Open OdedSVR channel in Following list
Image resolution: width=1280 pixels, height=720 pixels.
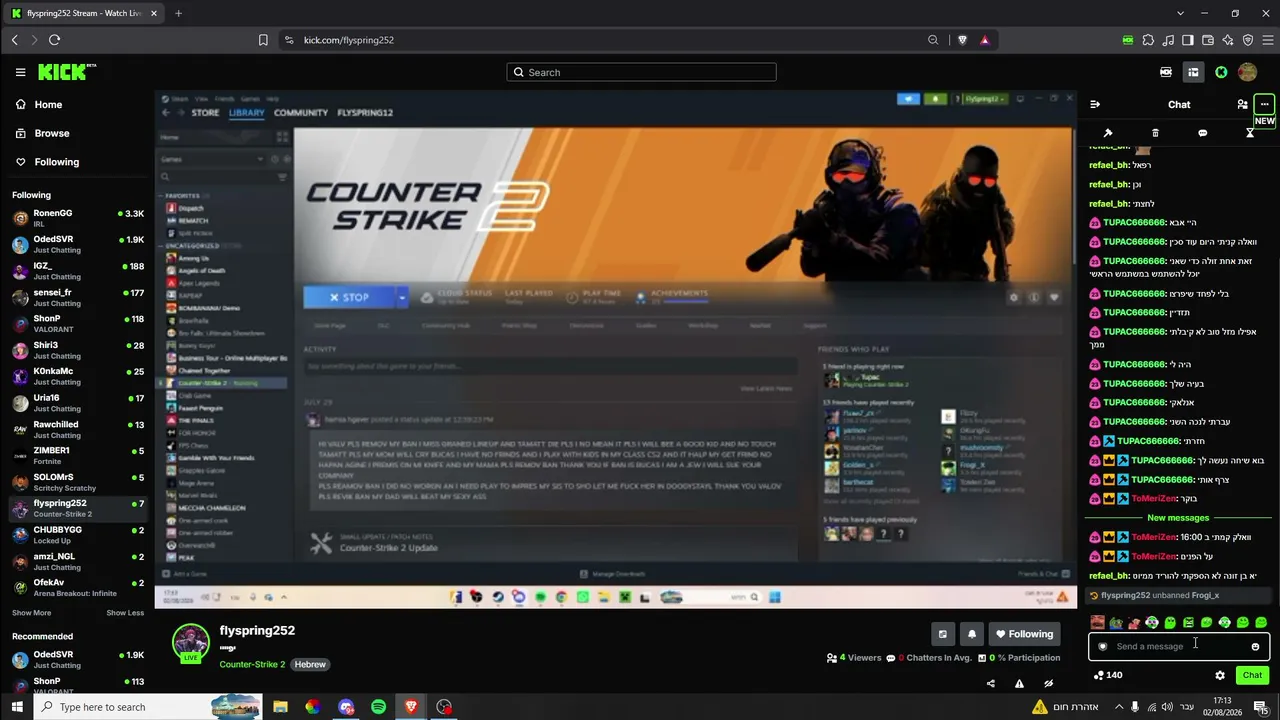(78, 244)
